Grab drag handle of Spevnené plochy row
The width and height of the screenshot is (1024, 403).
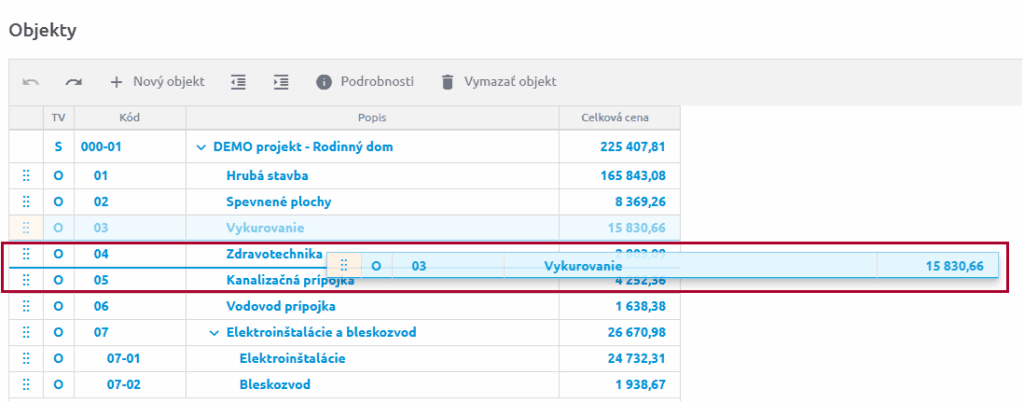point(26,202)
